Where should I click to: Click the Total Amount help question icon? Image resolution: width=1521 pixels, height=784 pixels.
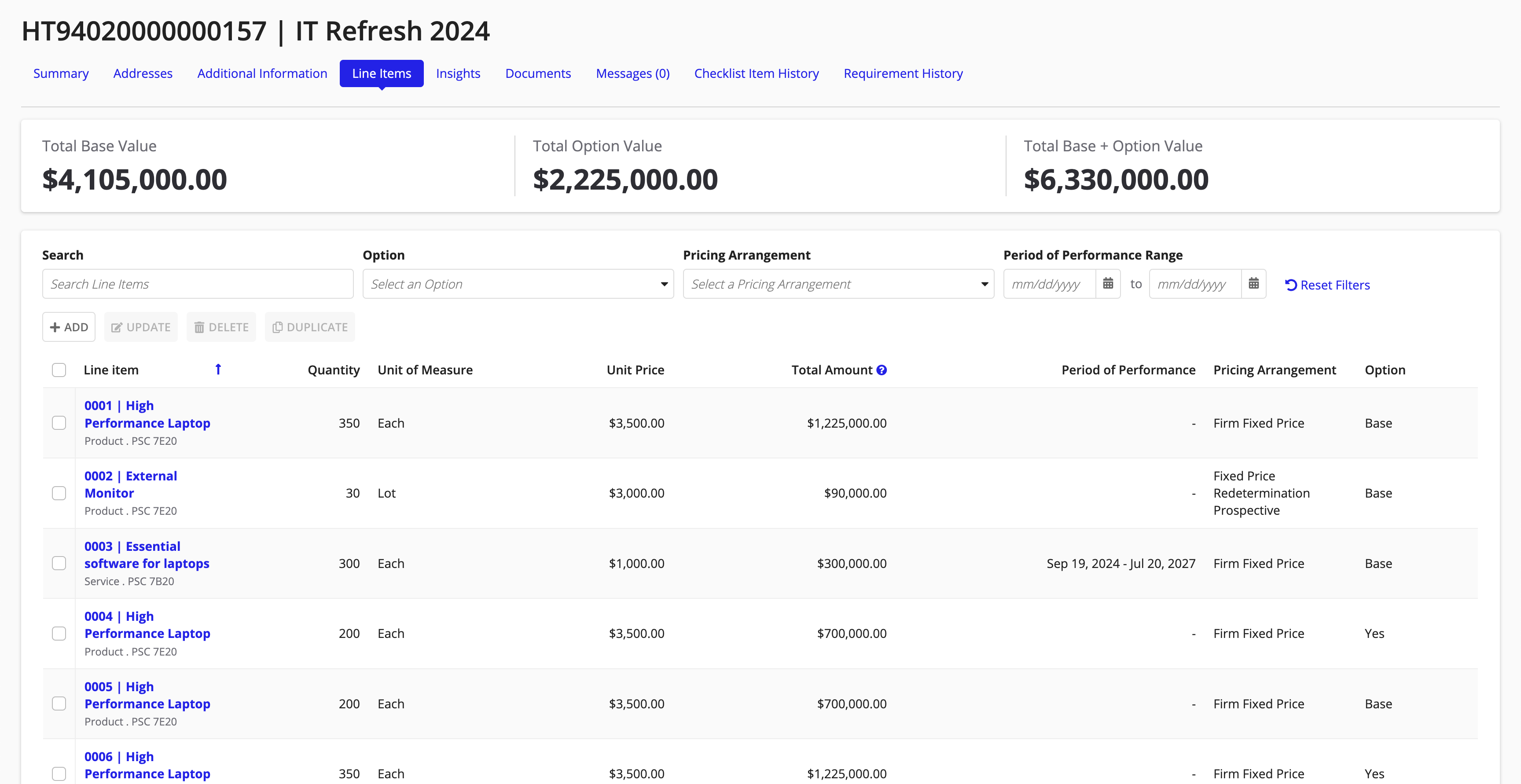tap(882, 370)
